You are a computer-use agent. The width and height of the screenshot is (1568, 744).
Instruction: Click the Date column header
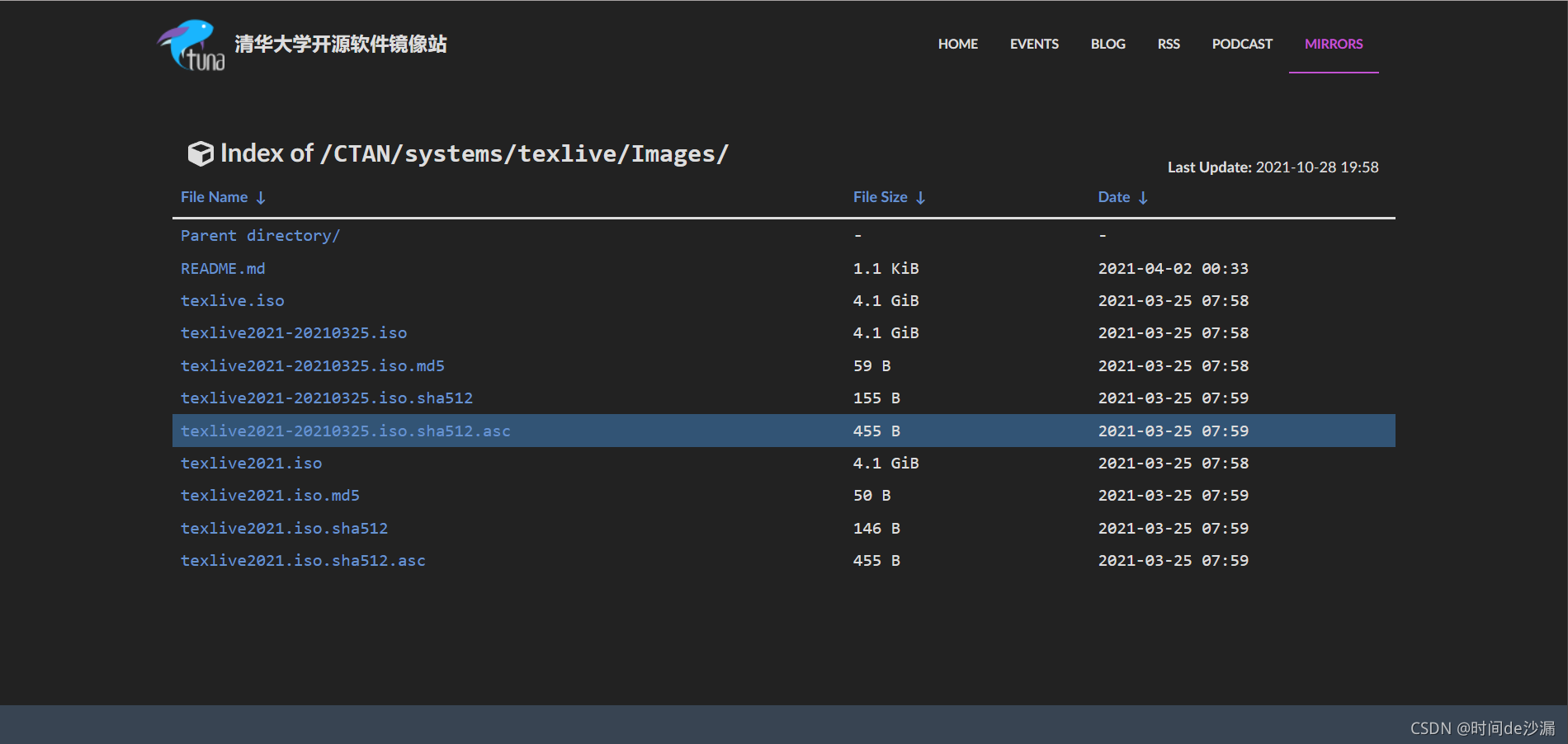1114,197
